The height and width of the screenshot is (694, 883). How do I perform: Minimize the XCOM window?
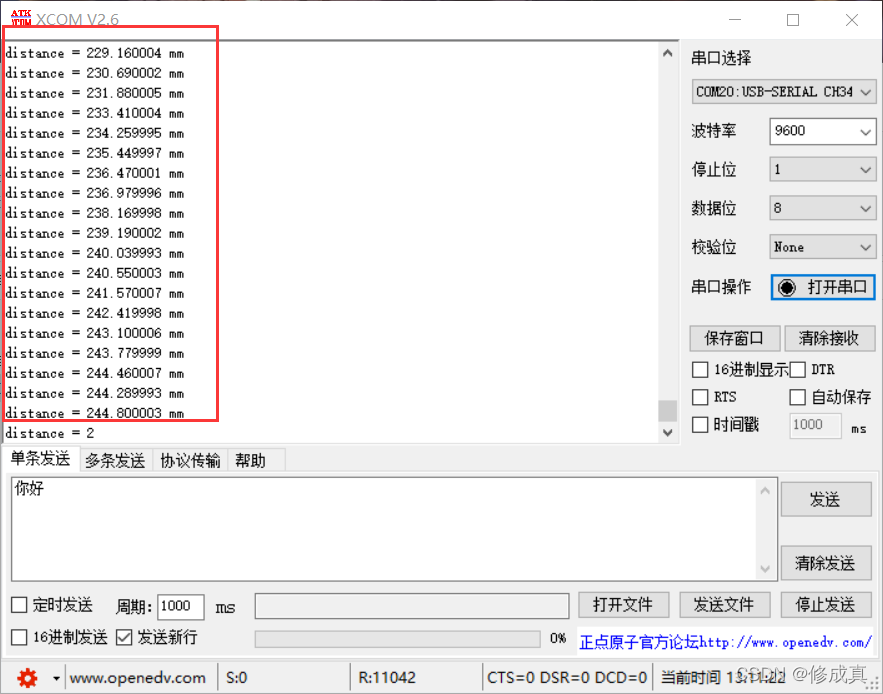click(734, 20)
